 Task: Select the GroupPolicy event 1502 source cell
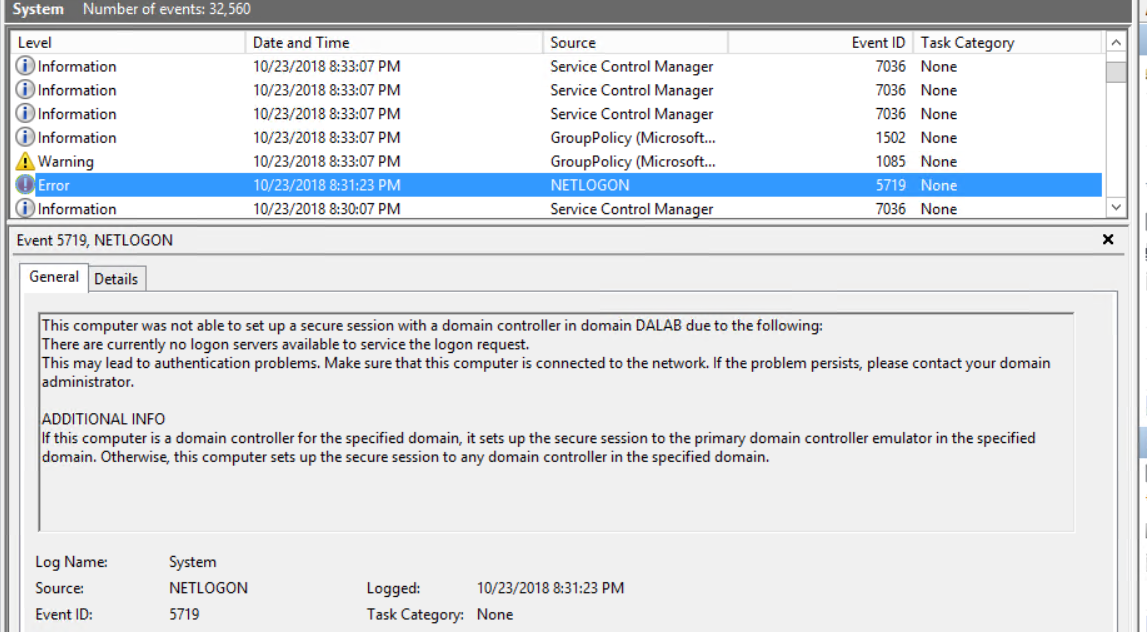(632, 138)
